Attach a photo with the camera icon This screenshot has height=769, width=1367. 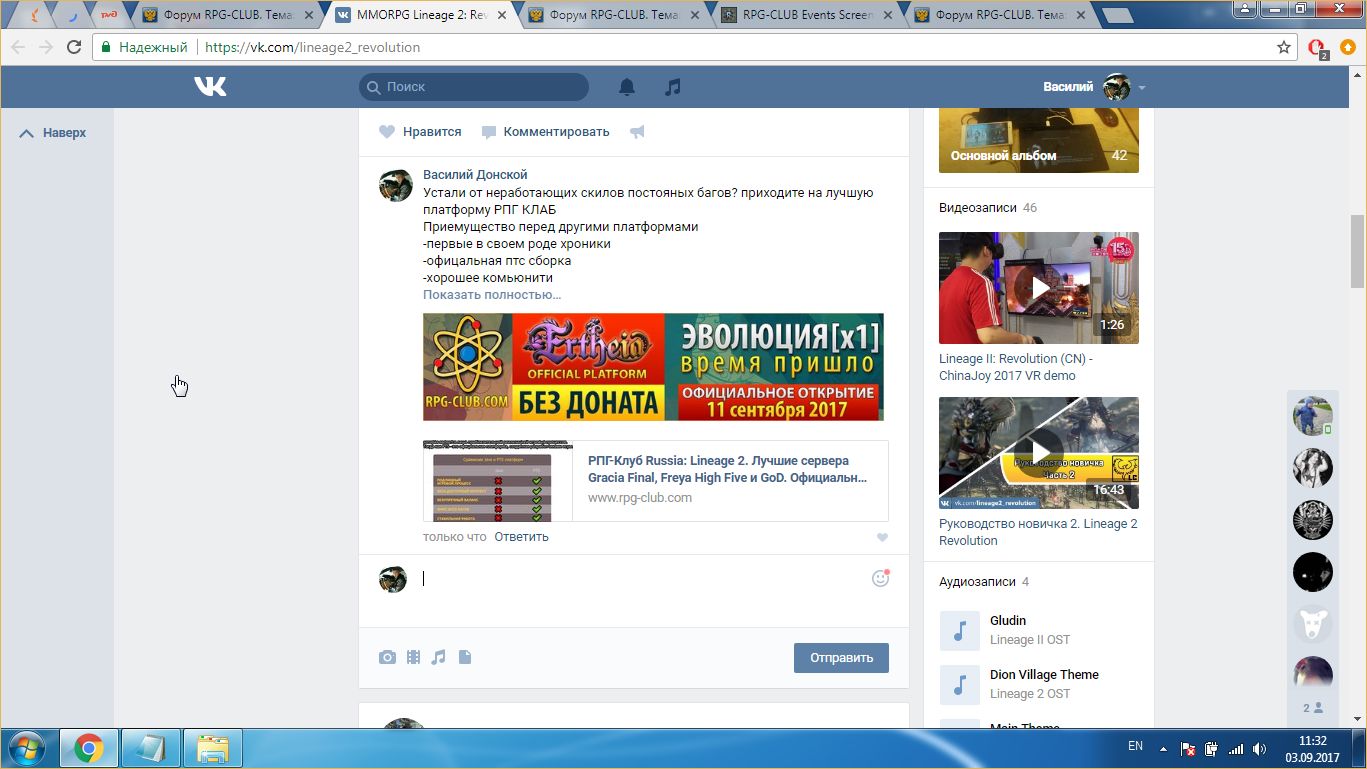click(x=387, y=657)
